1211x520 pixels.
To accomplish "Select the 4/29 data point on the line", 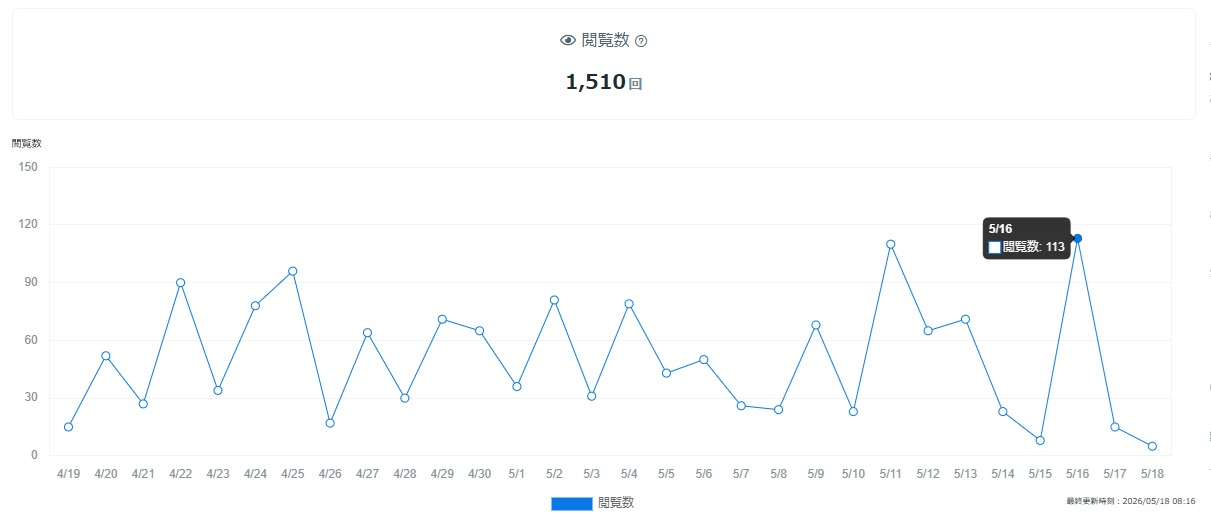I will (442, 319).
